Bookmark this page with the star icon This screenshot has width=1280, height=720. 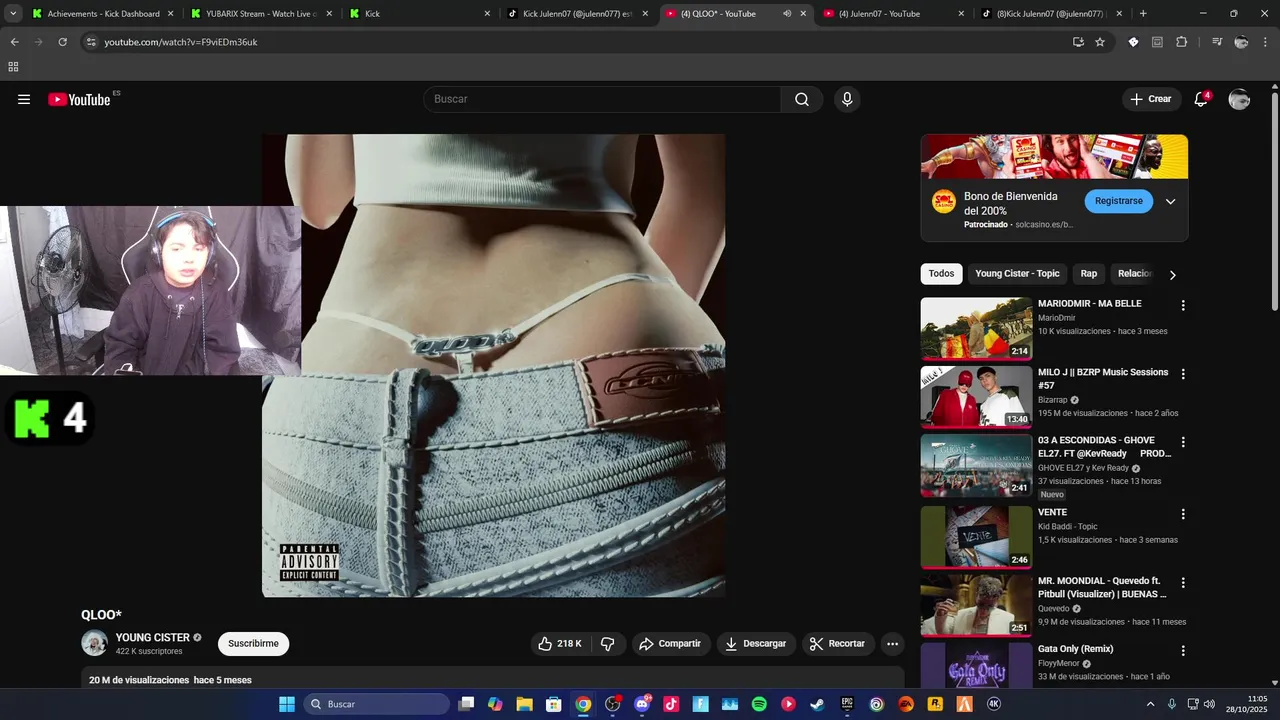pyautogui.click(x=1100, y=42)
